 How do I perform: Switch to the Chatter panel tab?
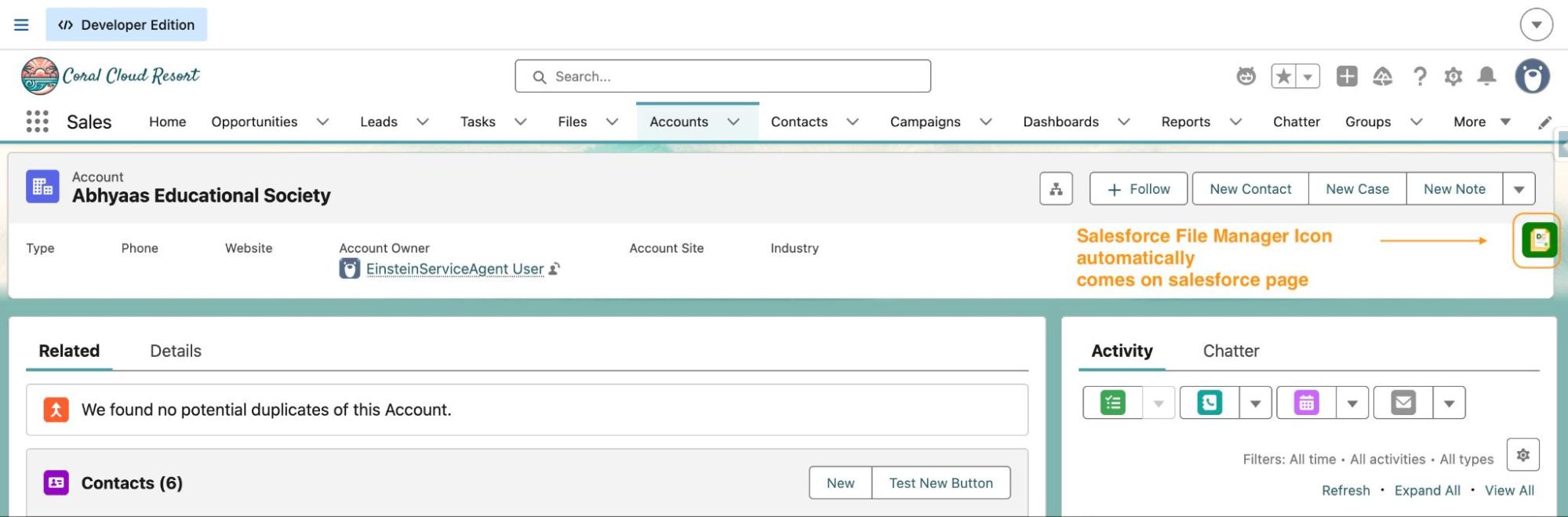point(1231,351)
